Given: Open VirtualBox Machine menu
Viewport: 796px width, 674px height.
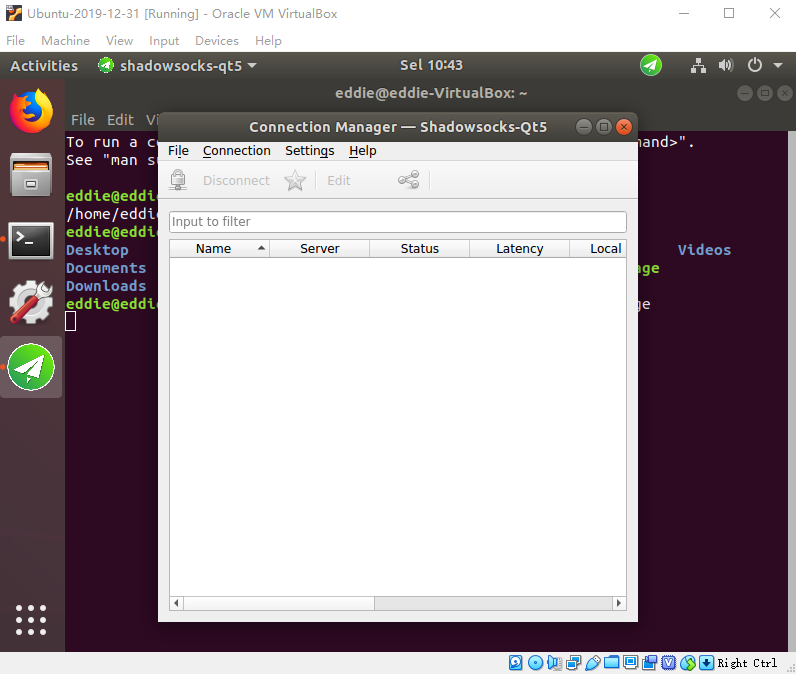Looking at the screenshot, I should coord(65,41).
